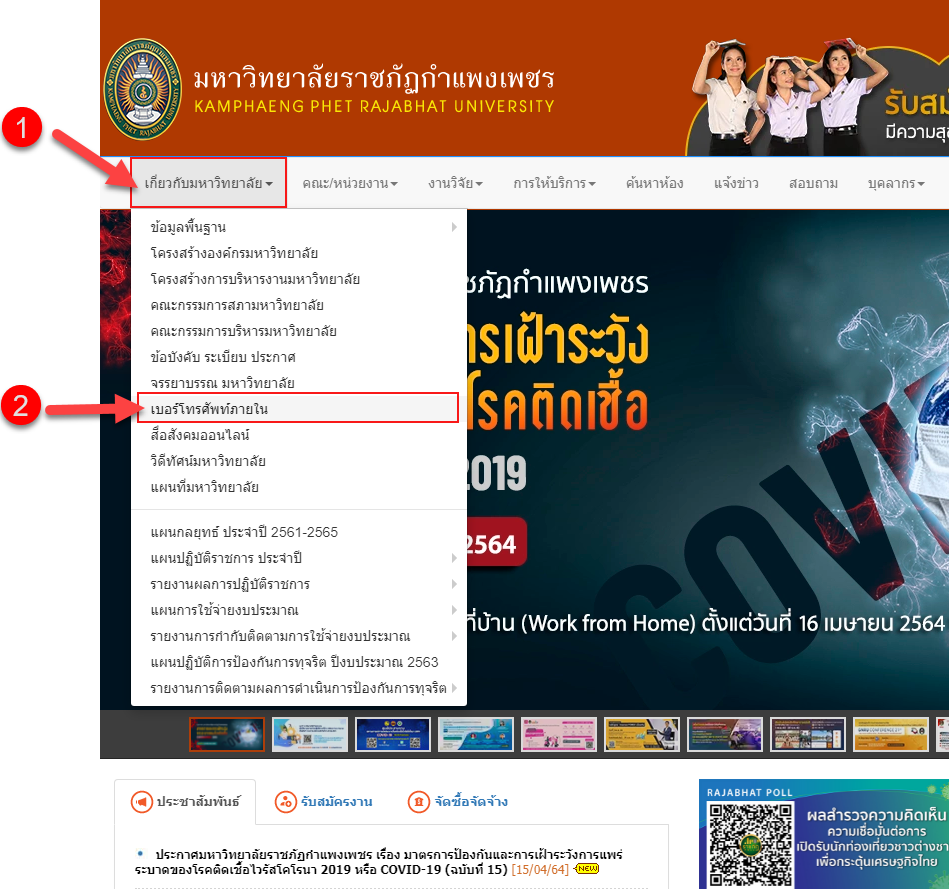The height and width of the screenshot is (889, 949).
Task: Choose จรรยาบรรณ มหาวิทยาลัย from the dropdown
Action: point(299,383)
